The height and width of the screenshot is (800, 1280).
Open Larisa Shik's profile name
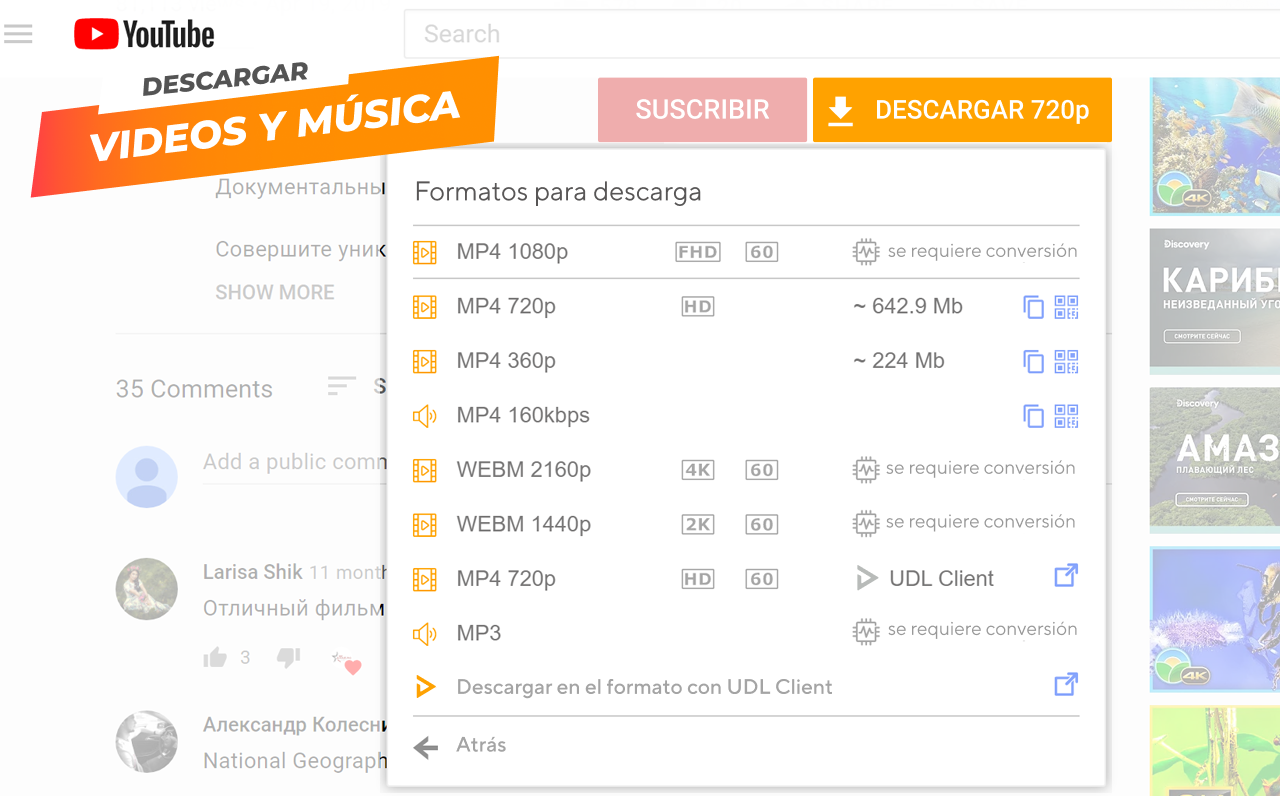click(253, 572)
